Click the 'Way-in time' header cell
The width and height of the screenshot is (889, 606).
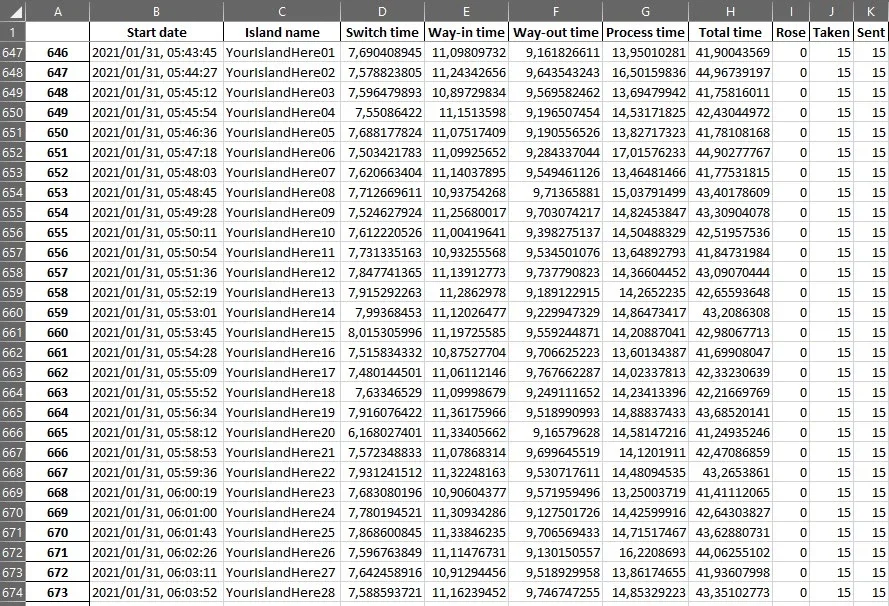pos(466,32)
